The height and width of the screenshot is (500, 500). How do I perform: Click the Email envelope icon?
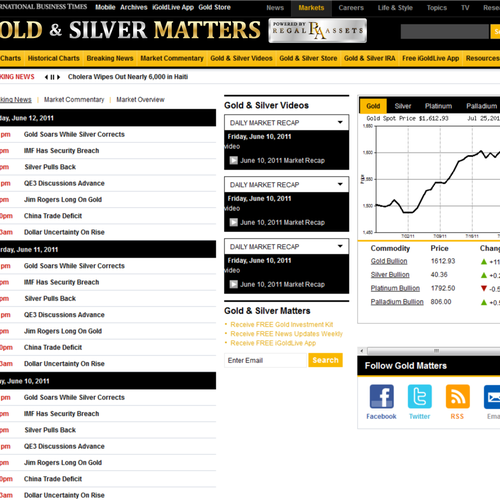coord(492,396)
